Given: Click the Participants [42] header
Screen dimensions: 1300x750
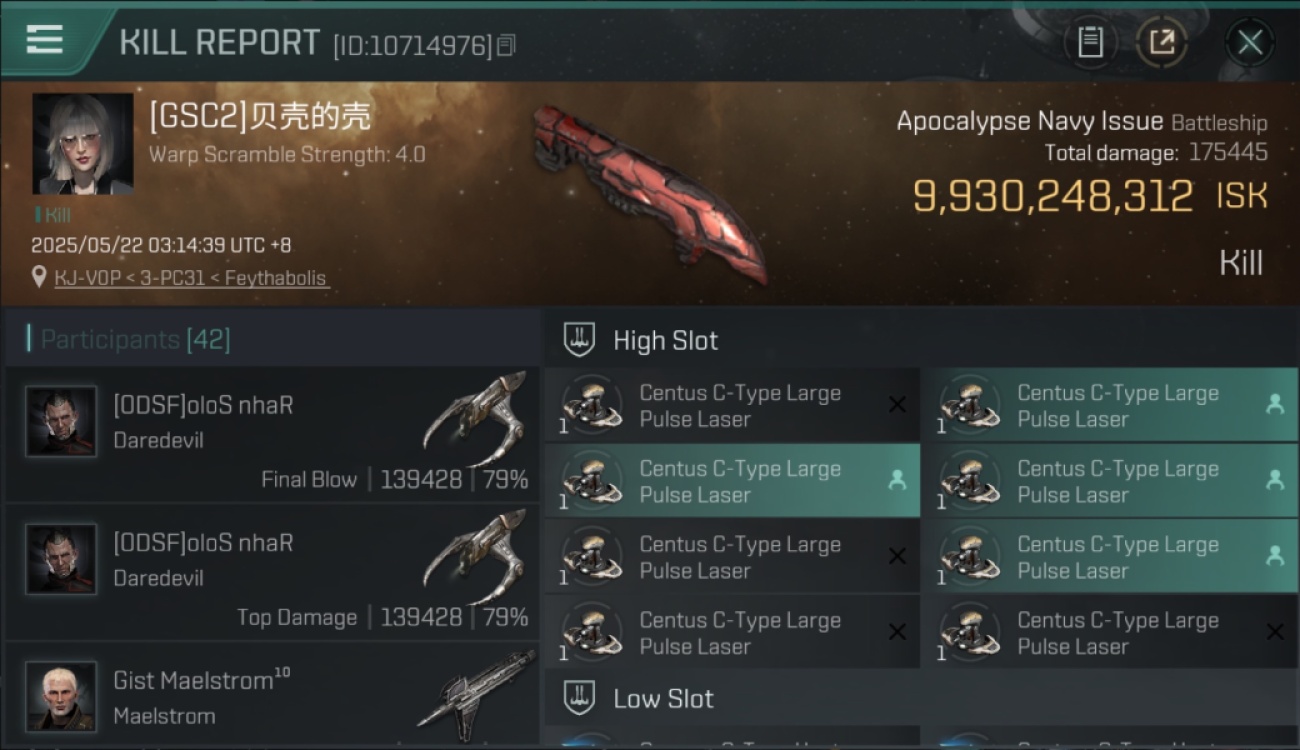Looking at the screenshot, I should [135, 340].
